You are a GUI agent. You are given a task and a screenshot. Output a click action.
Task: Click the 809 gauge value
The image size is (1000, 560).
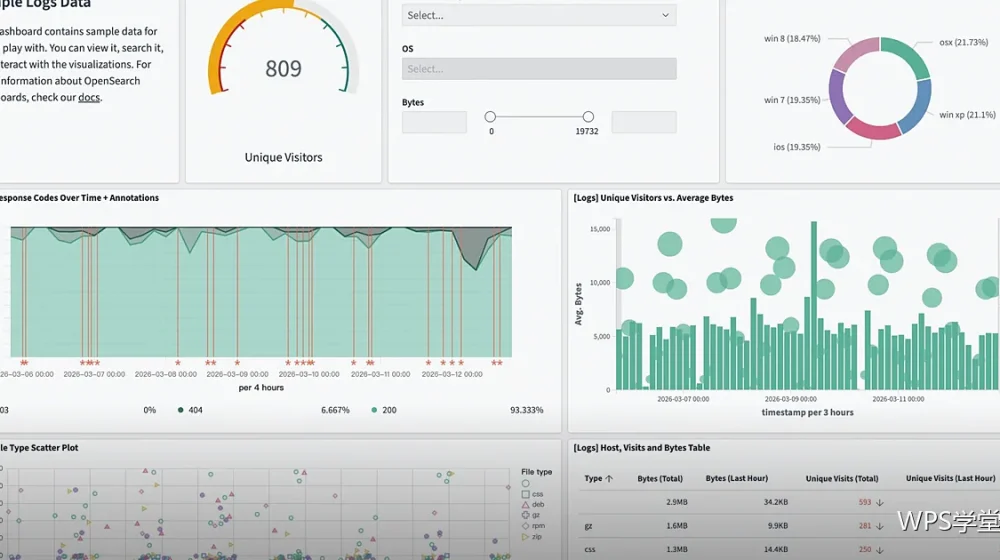click(x=283, y=69)
